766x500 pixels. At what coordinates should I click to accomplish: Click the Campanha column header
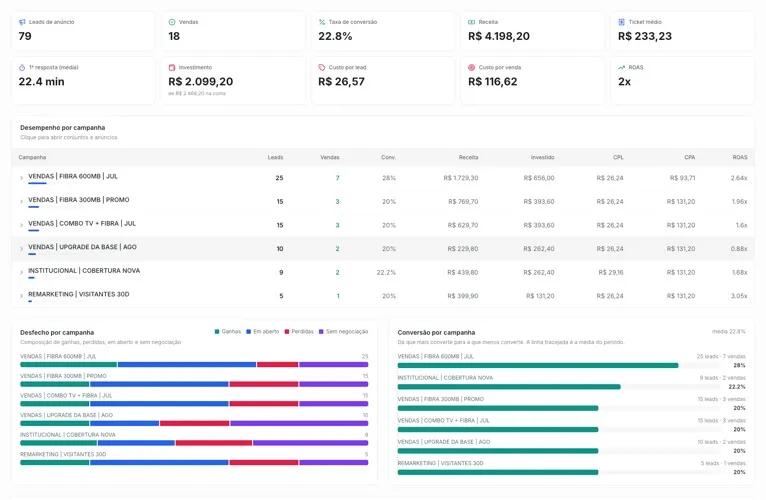click(32, 157)
